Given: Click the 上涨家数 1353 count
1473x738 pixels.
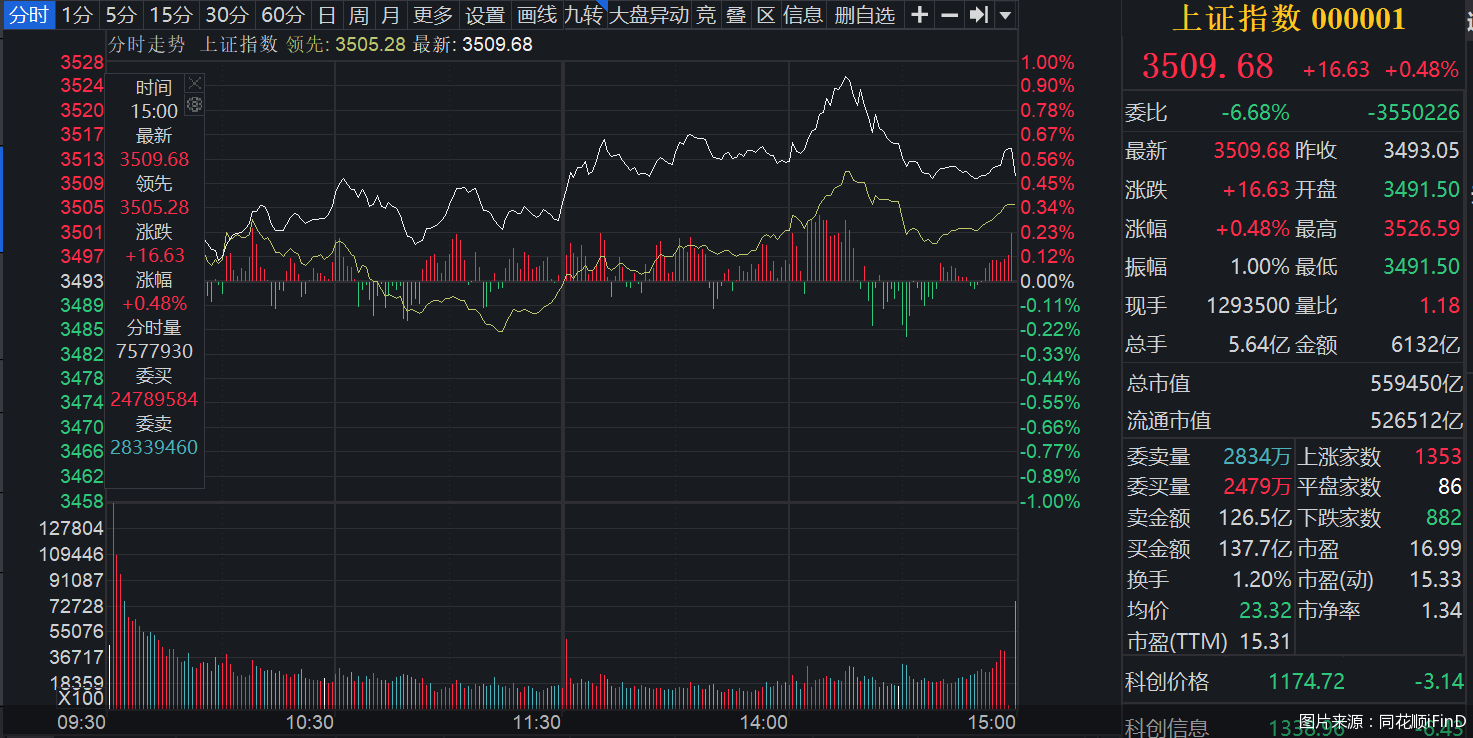Looking at the screenshot, I should click(x=1438, y=457).
